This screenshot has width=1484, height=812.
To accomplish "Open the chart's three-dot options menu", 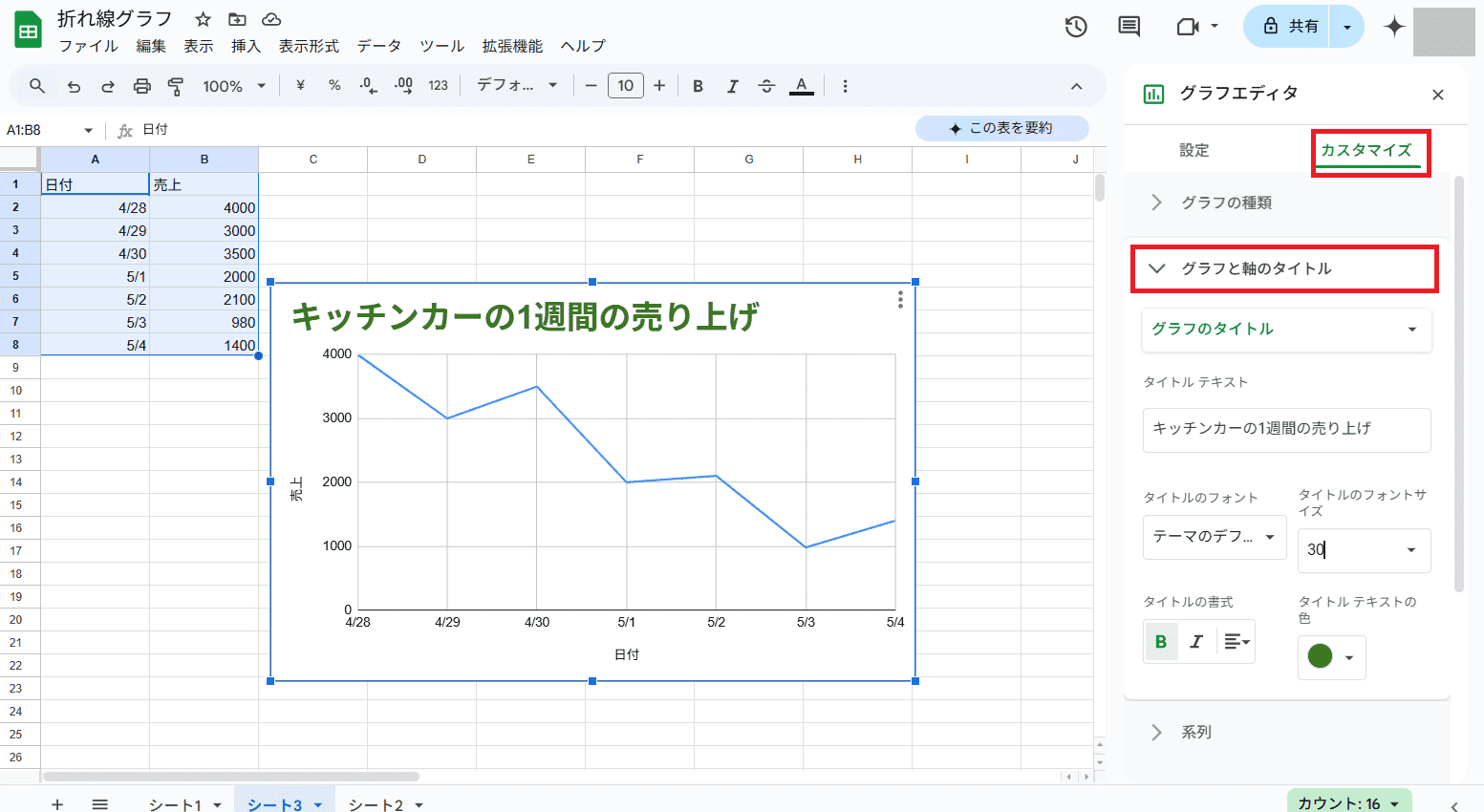I will pos(900,300).
